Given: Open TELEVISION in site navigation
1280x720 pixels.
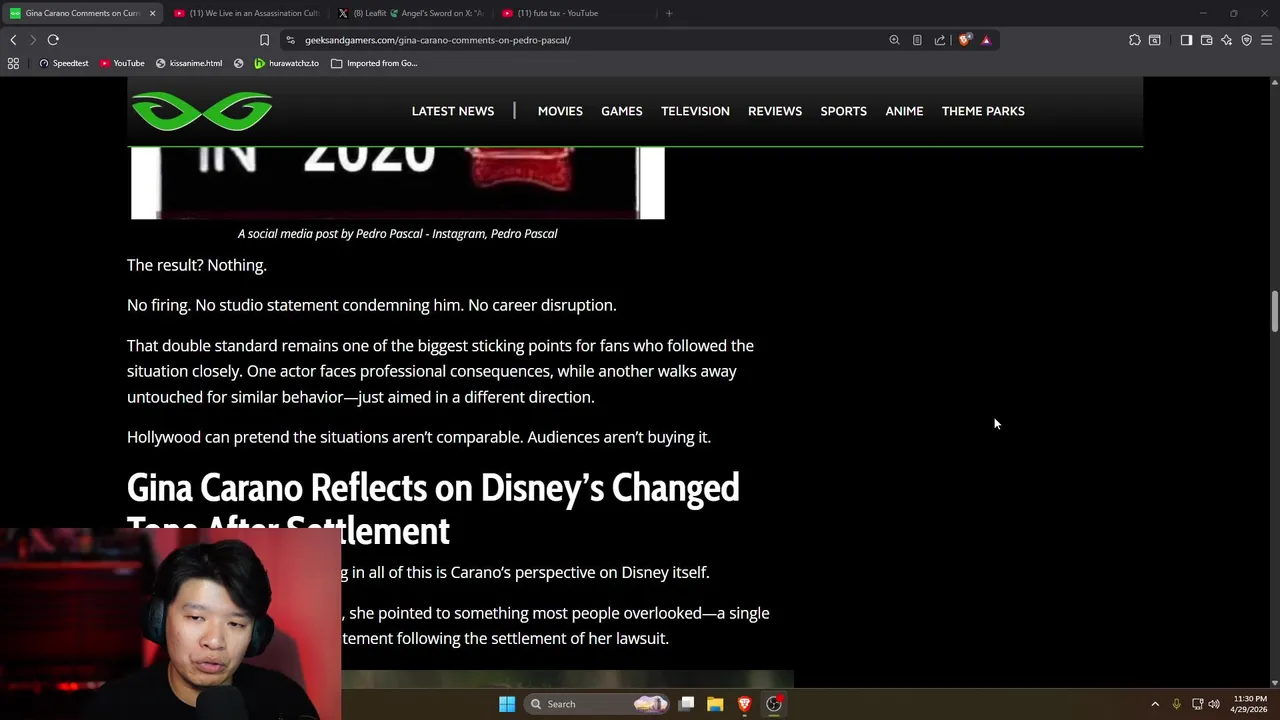Looking at the screenshot, I should pyautogui.click(x=695, y=111).
